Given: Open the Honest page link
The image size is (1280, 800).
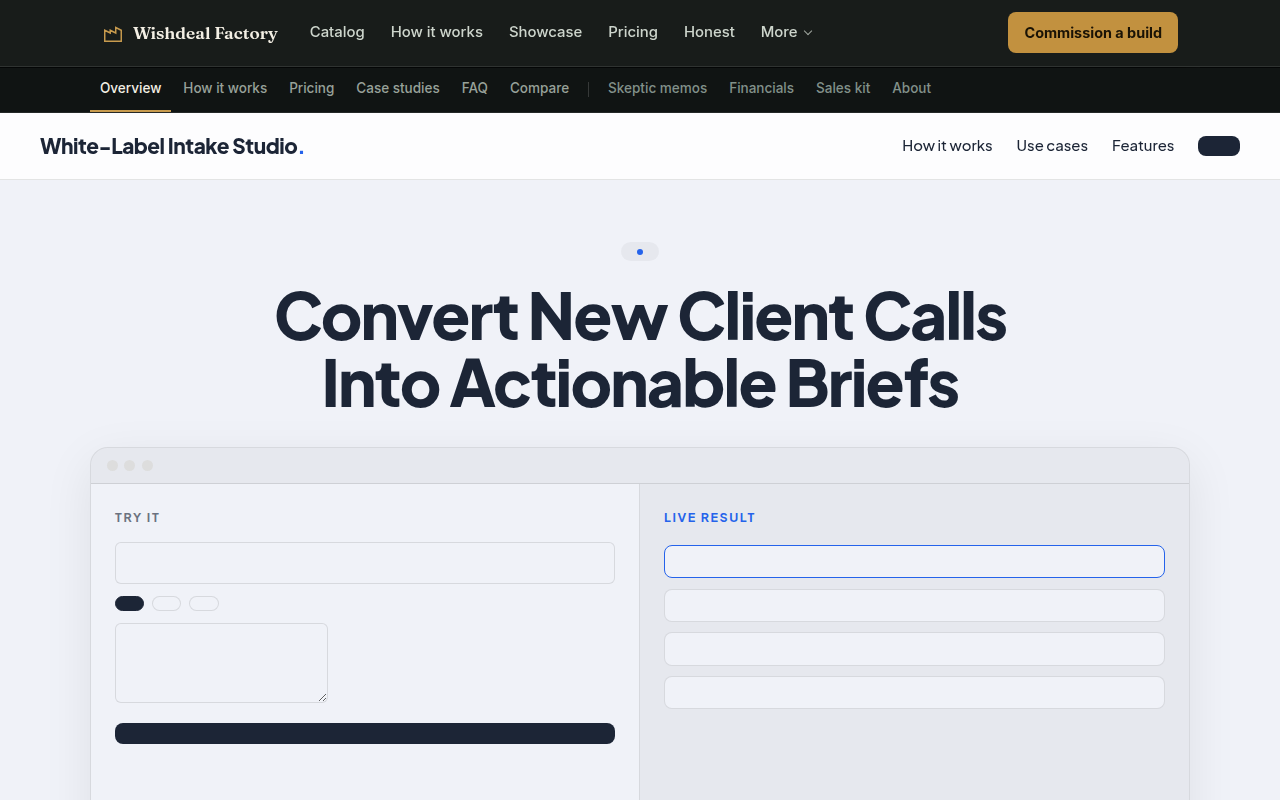Looking at the screenshot, I should coord(709,32).
